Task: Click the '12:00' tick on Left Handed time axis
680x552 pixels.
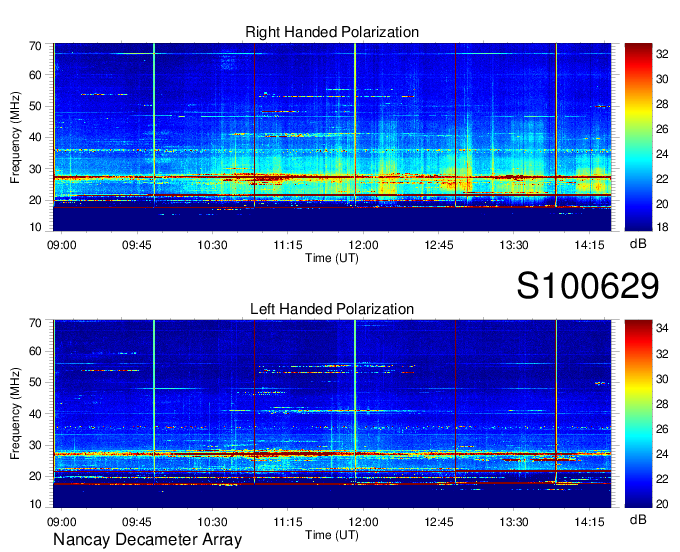Action: point(363,522)
